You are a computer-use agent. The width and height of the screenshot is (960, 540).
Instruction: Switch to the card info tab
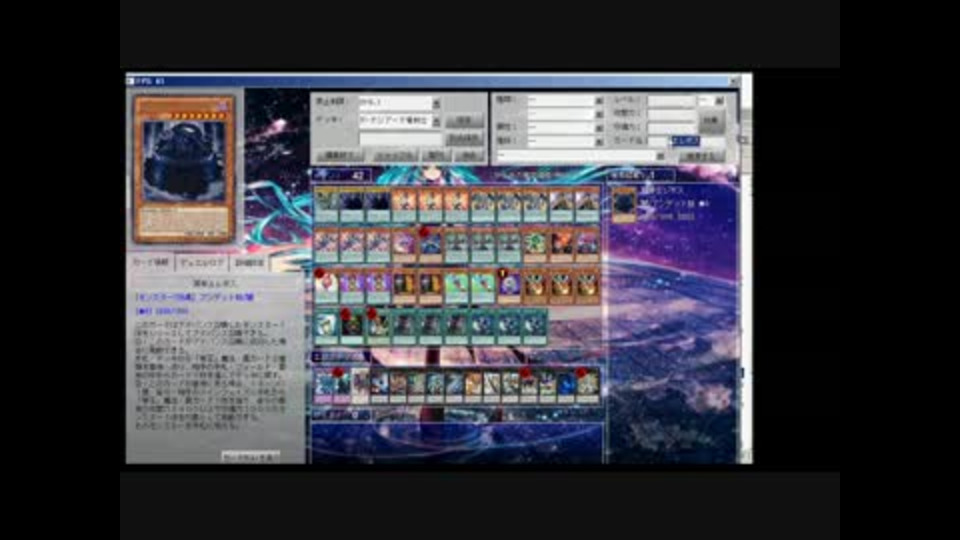(x=151, y=263)
